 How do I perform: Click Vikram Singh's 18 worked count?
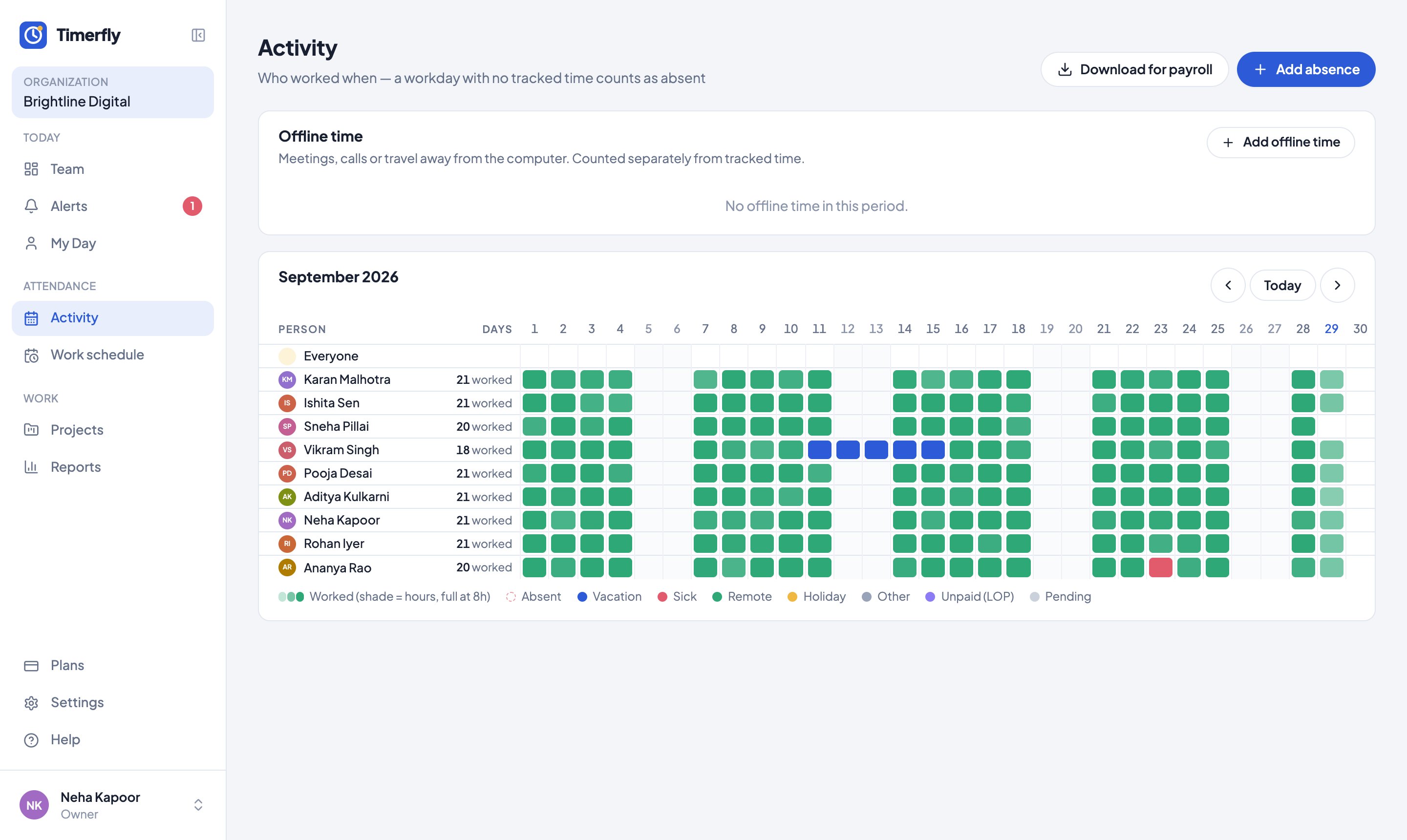(484, 450)
